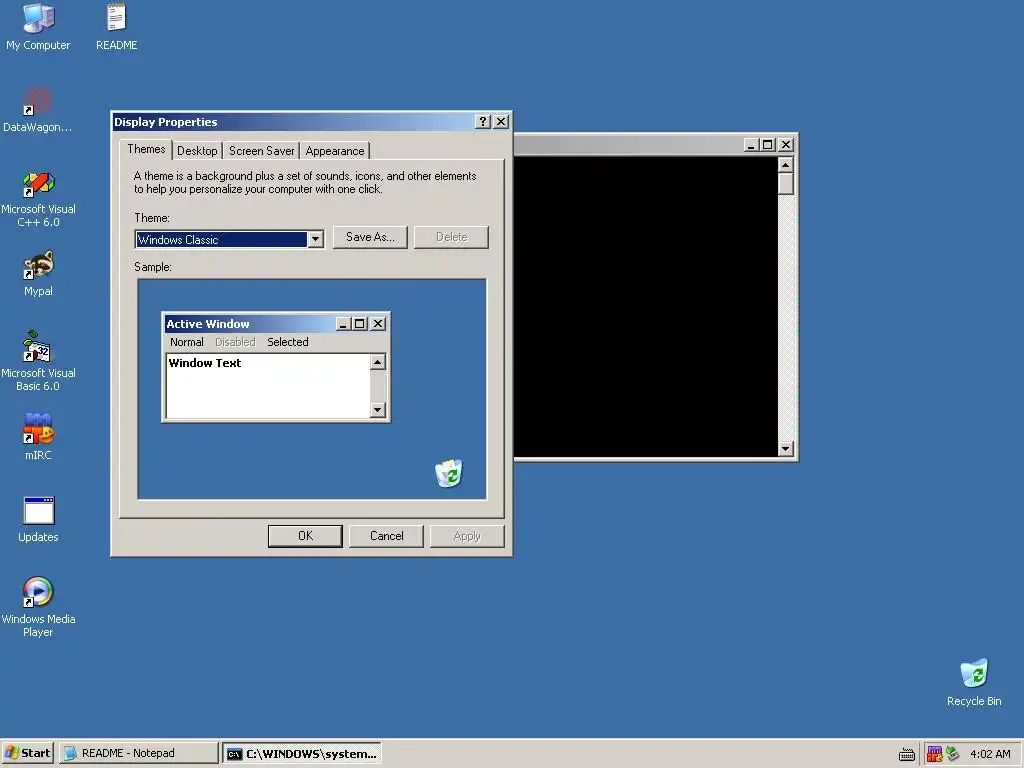Click sample window scrollbar up arrow

click(x=378, y=362)
